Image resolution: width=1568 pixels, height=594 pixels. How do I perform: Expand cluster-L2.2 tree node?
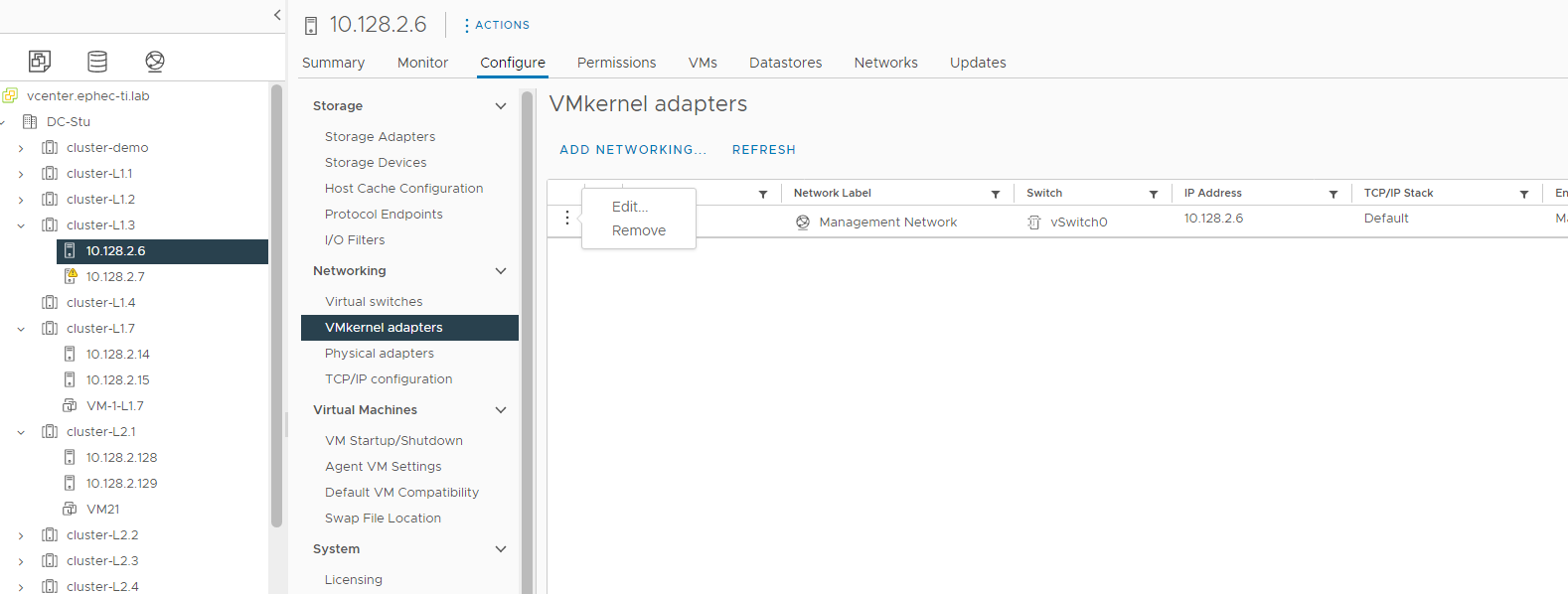(21, 535)
